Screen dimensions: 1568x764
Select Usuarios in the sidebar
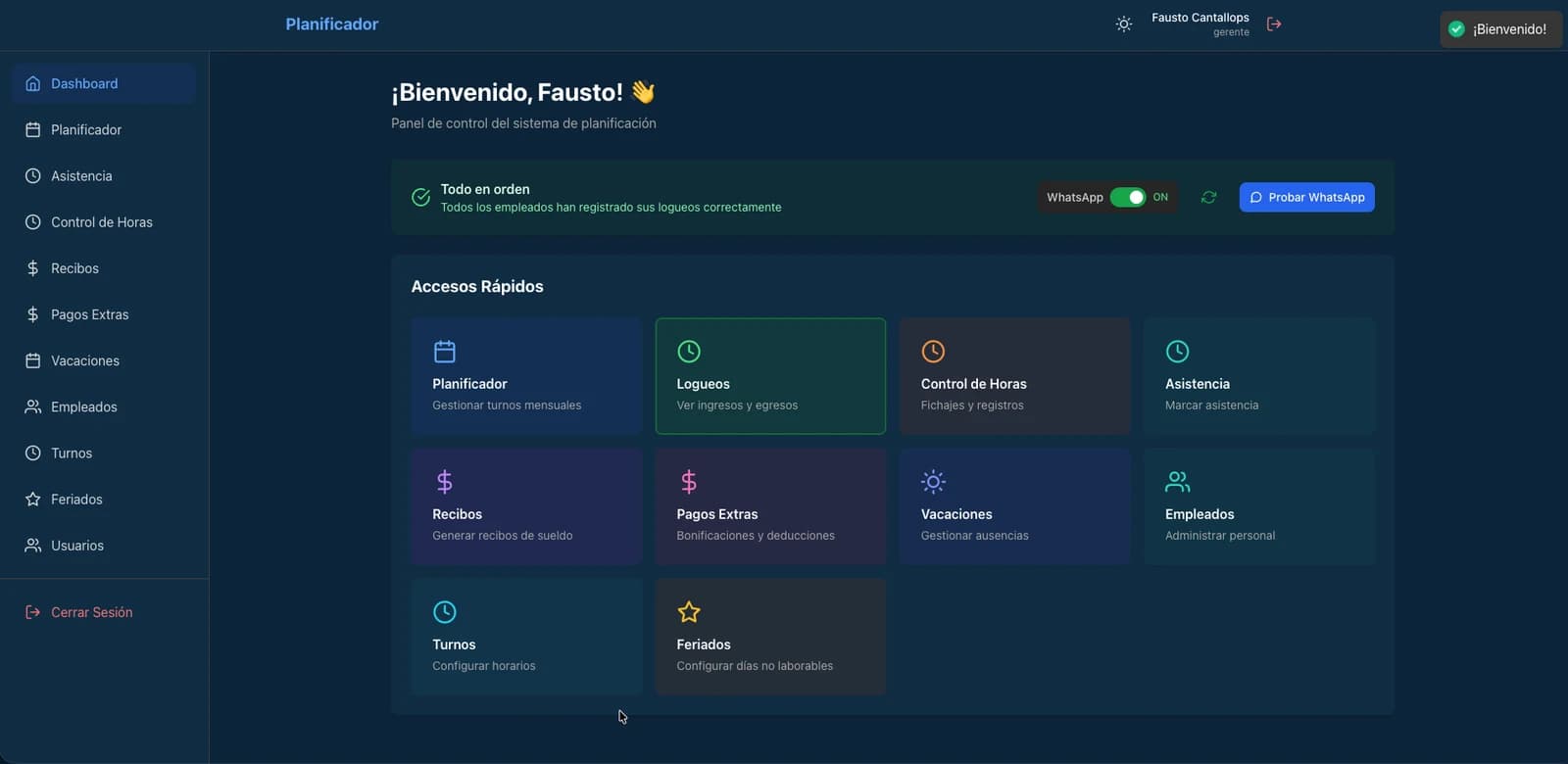pyautogui.click(x=104, y=545)
